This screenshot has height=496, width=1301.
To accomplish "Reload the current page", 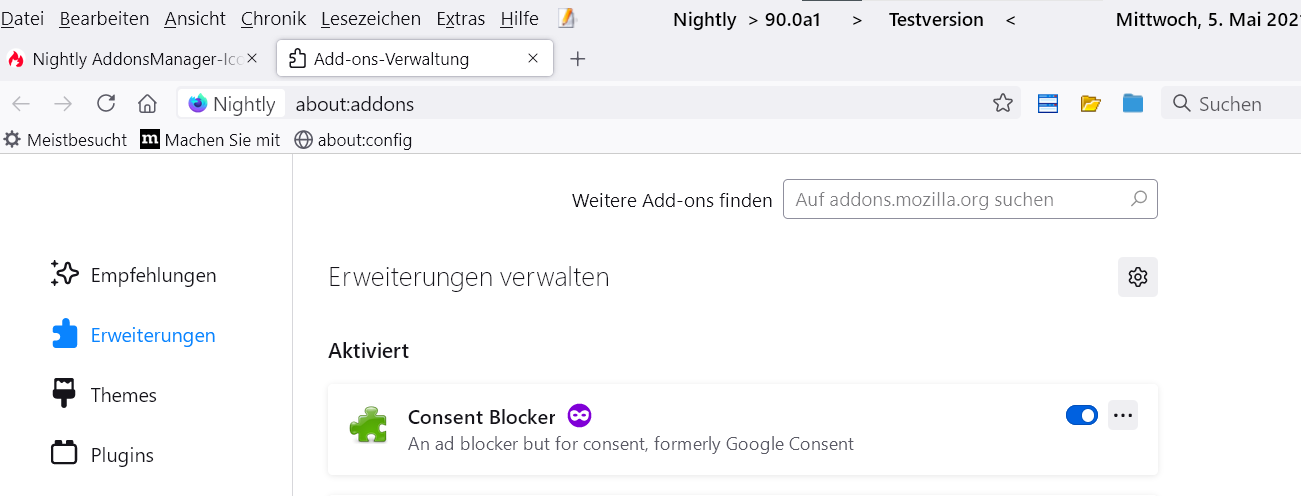I will pos(106,104).
